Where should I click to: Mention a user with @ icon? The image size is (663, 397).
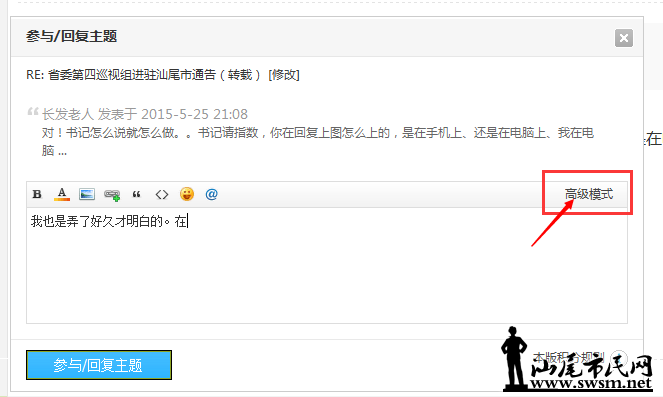click(x=211, y=194)
